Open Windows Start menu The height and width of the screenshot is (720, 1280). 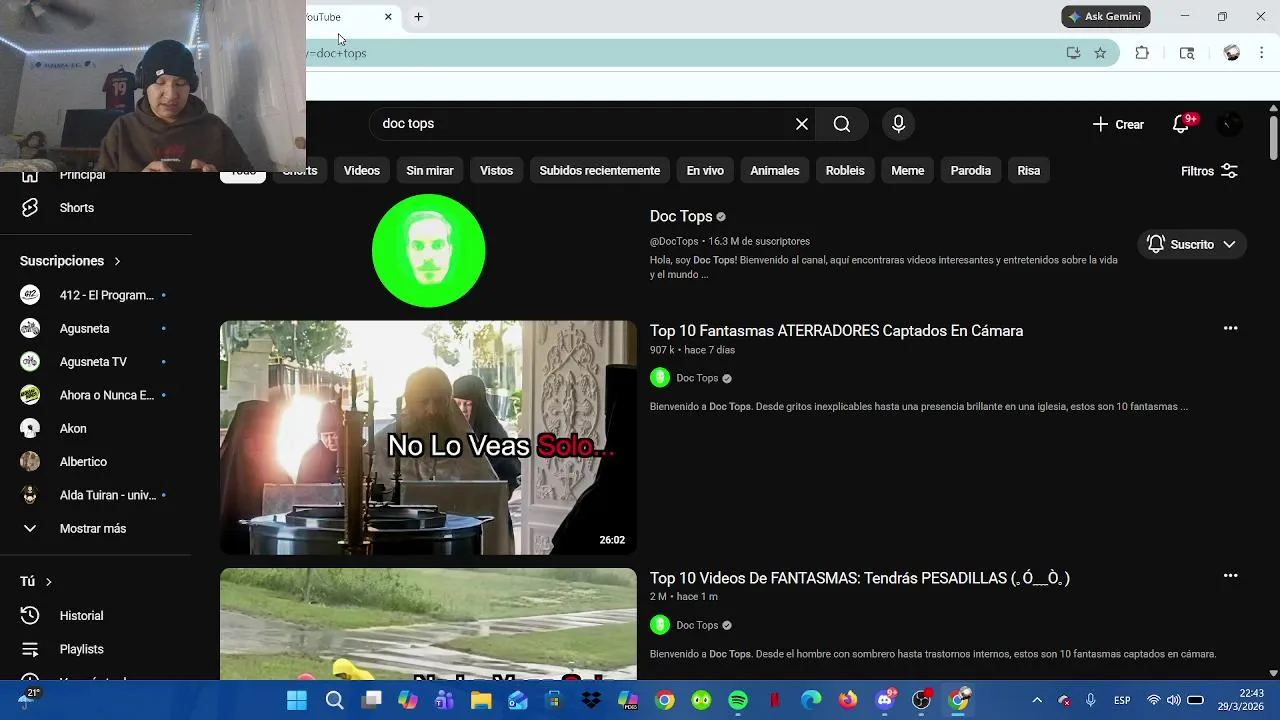297,700
